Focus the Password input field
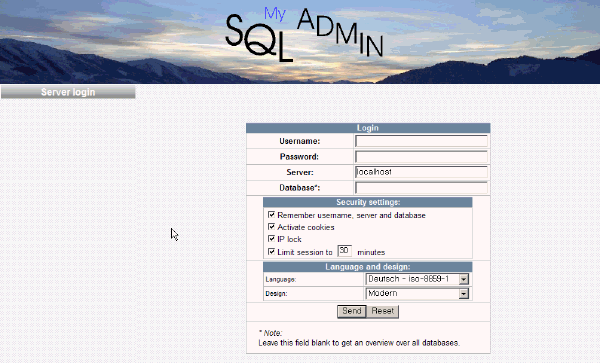Image resolution: width=600 pixels, height=363 pixels. coord(421,156)
